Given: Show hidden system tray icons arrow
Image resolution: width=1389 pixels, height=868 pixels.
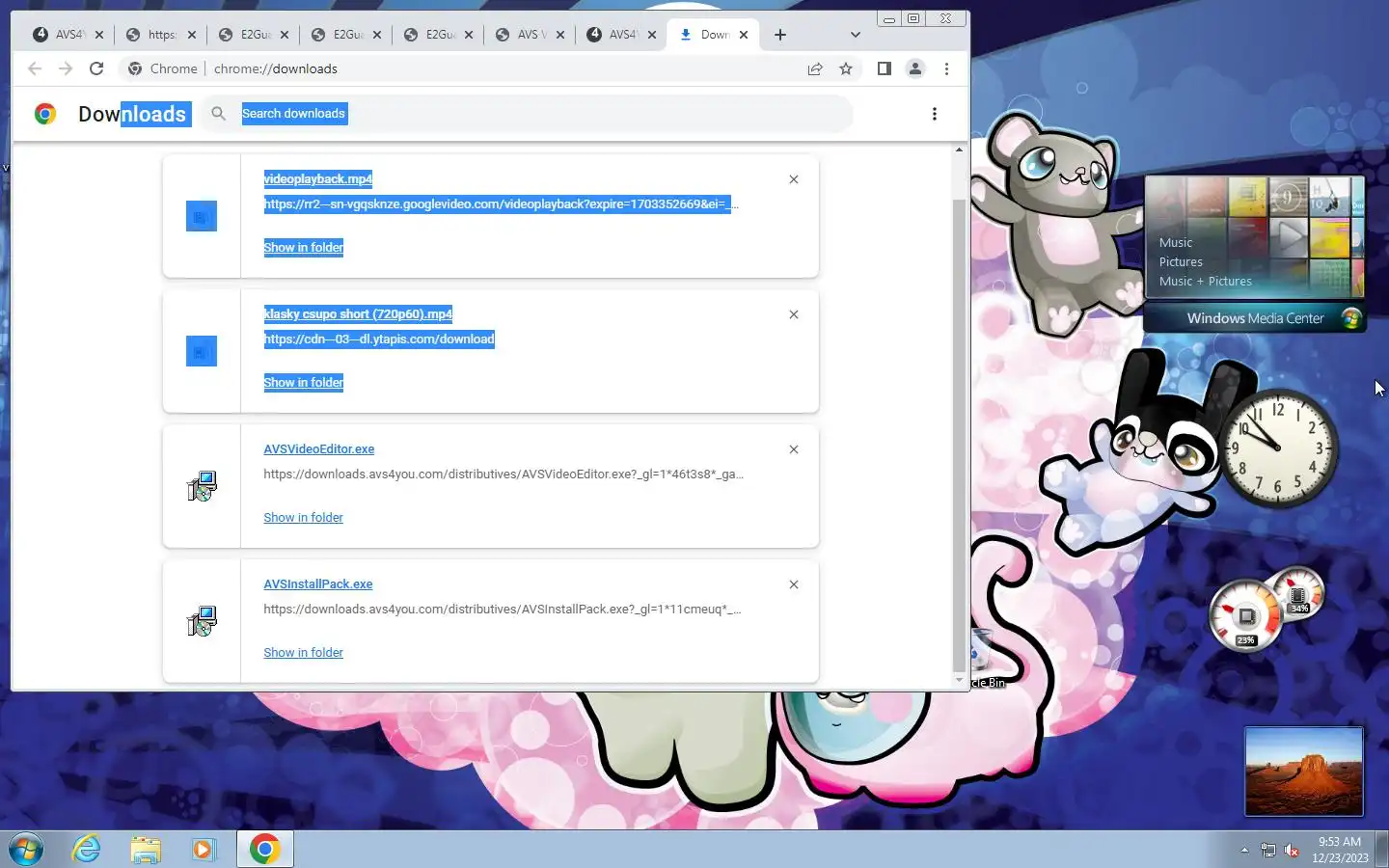Looking at the screenshot, I should 1244,850.
